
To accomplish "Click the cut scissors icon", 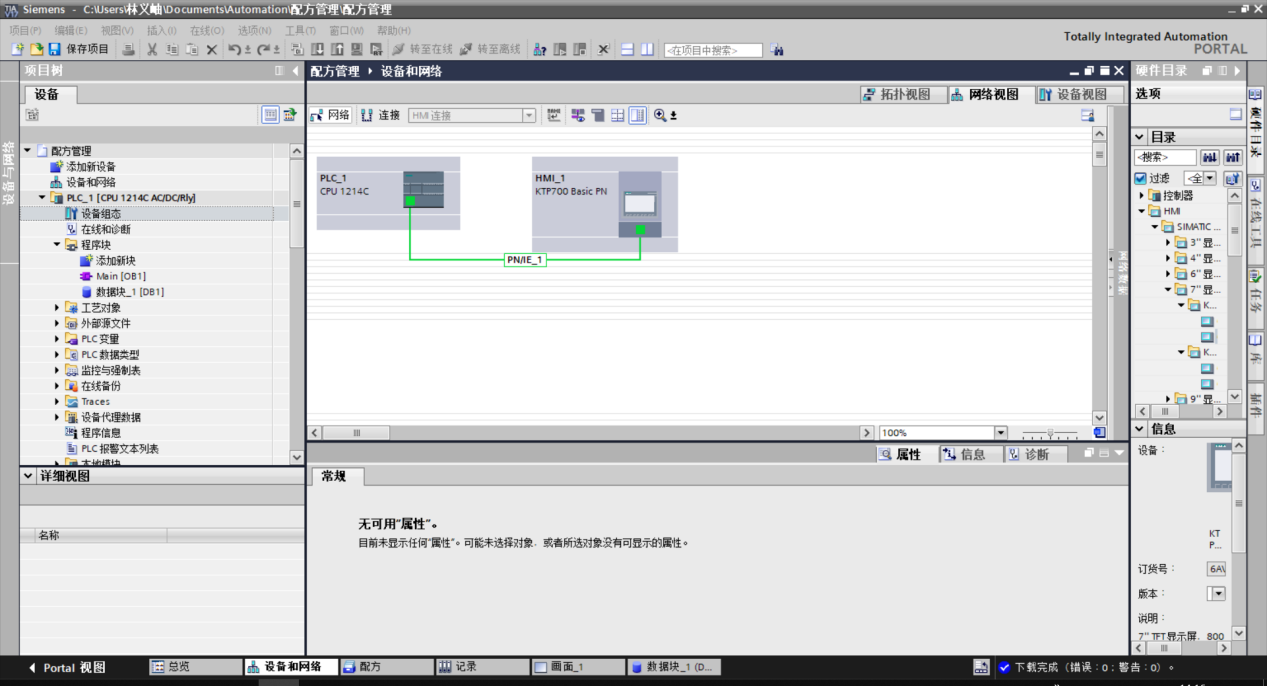I will point(152,49).
